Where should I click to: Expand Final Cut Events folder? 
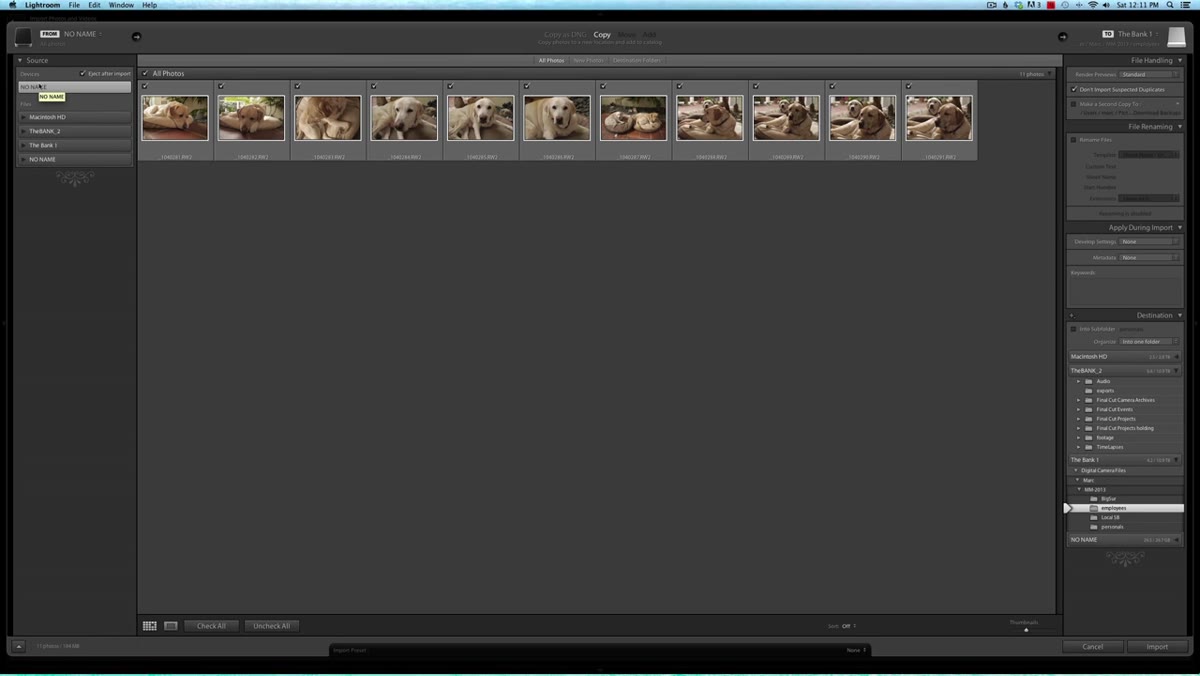1078,409
